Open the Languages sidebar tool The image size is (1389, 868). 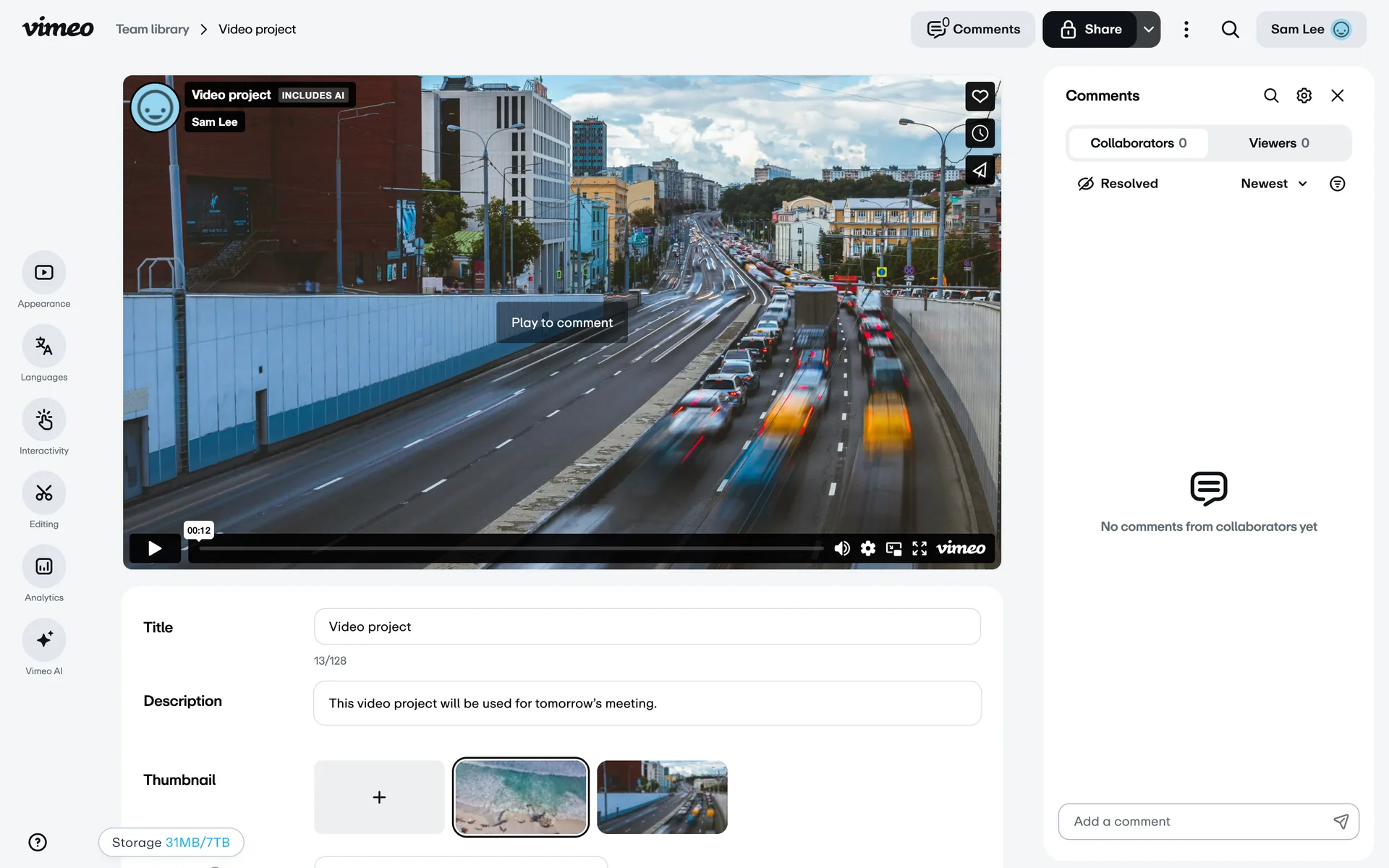tap(44, 346)
